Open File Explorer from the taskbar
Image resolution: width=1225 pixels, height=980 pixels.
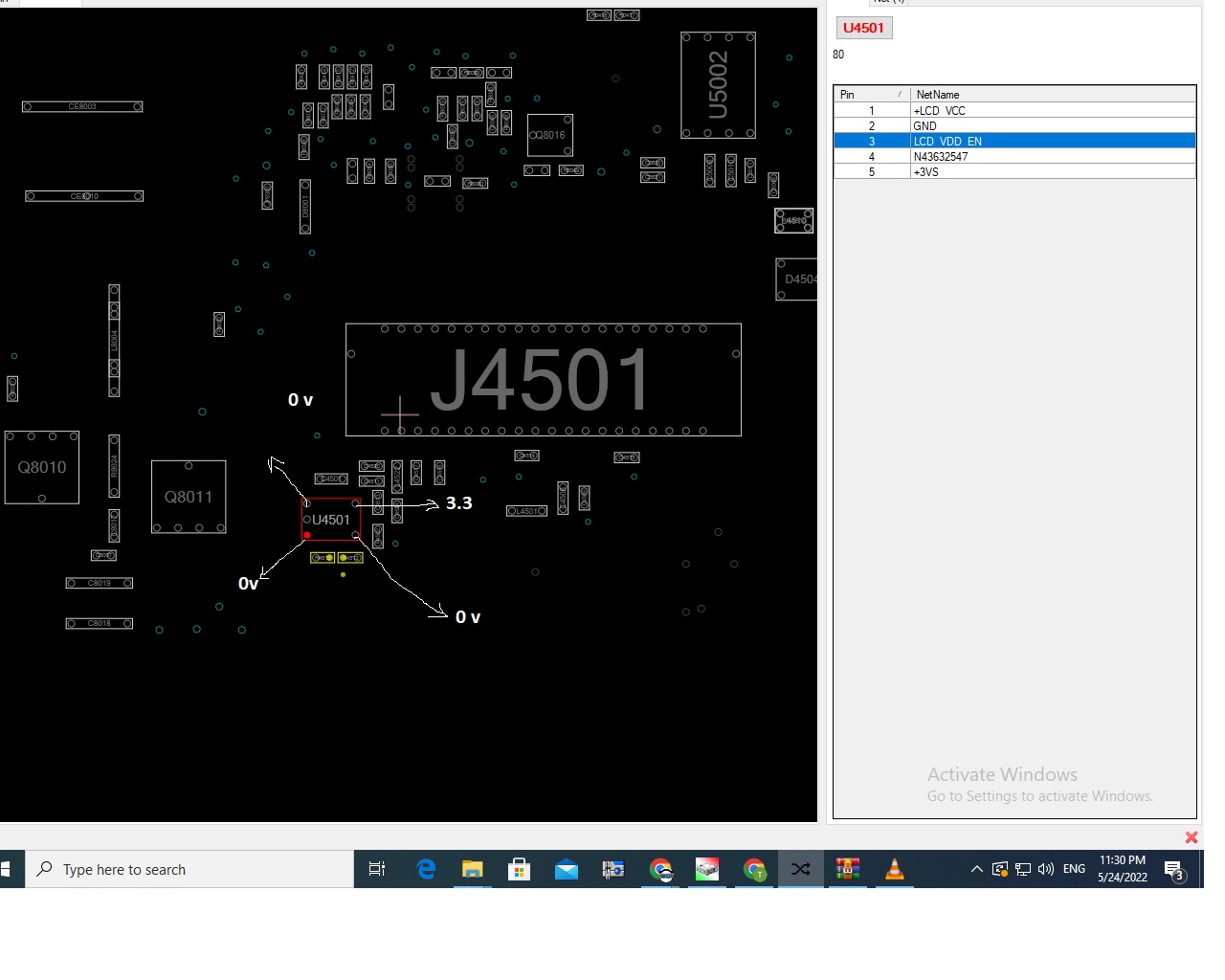coord(473,869)
